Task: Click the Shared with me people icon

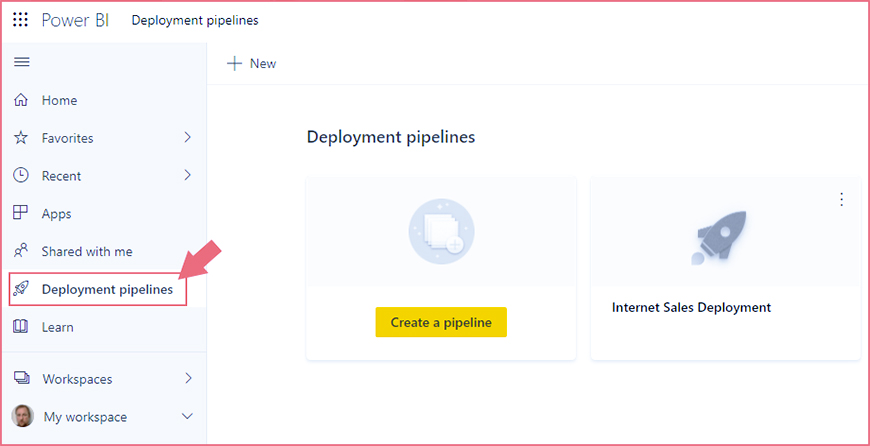Action: pos(21,251)
